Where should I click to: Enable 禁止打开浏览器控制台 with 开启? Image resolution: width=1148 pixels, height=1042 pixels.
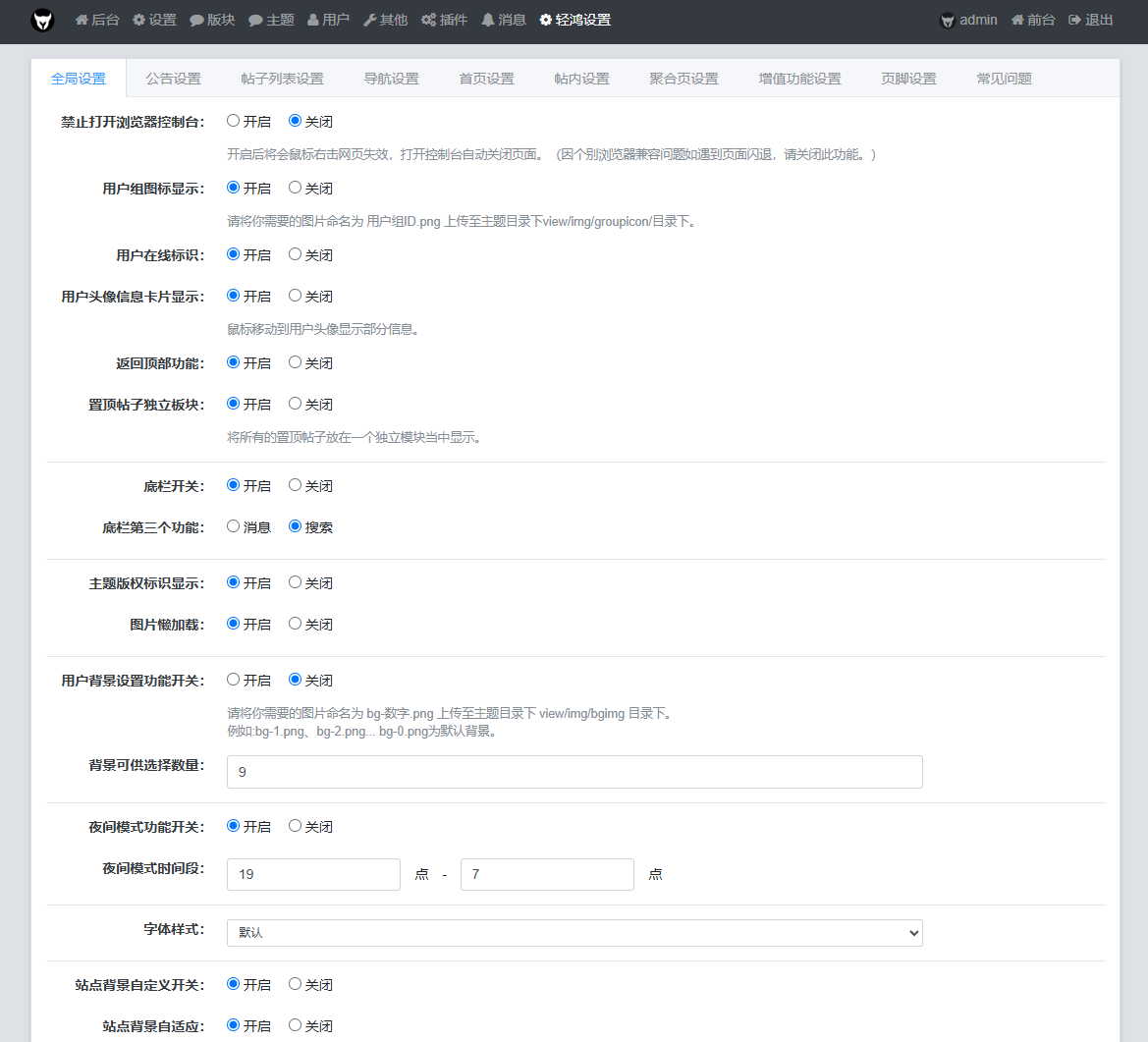[234, 122]
